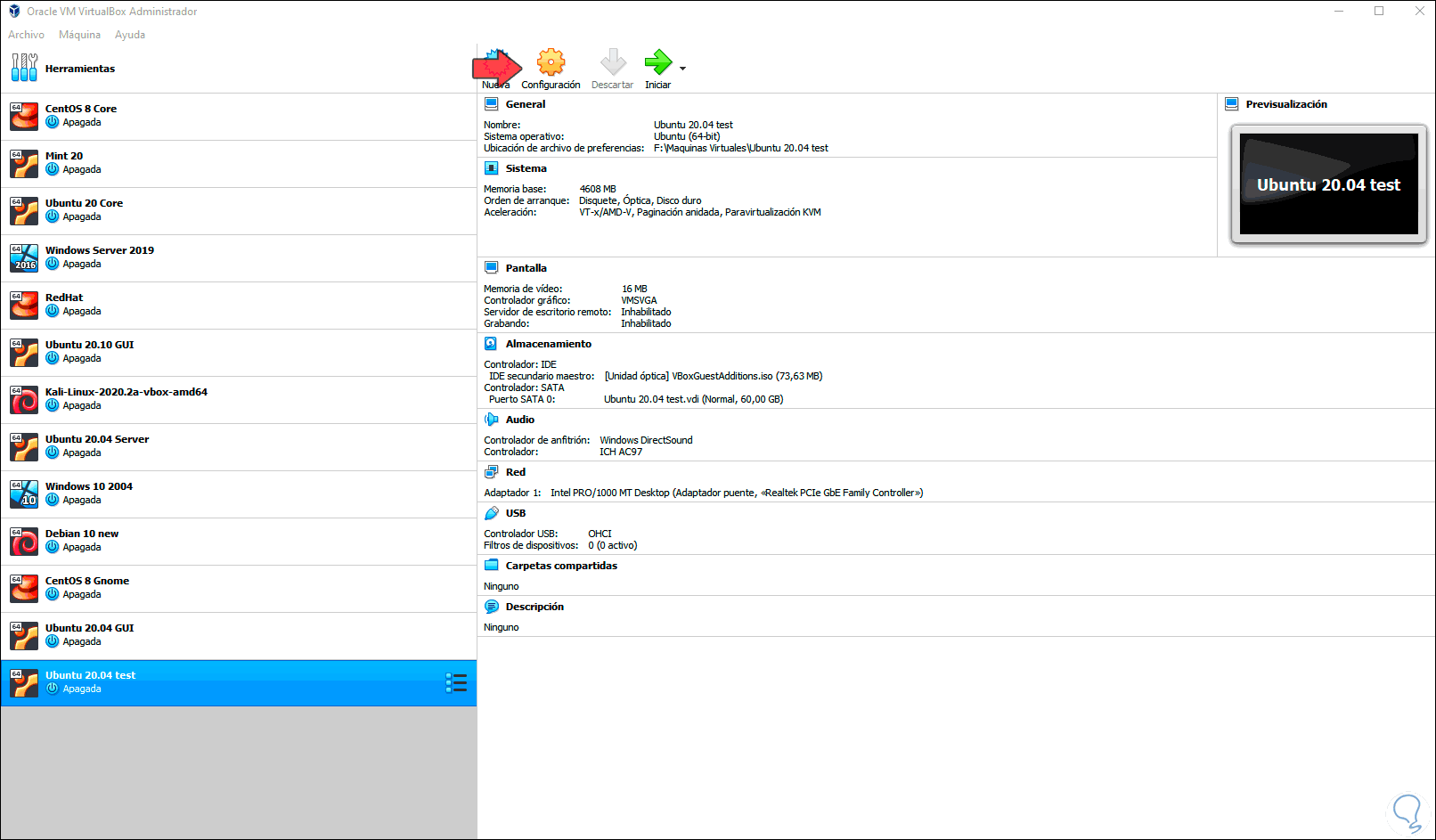Viewport: 1436px width, 840px height.
Task: Click the Windows 10 2004 OS icon
Action: tap(24, 493)
